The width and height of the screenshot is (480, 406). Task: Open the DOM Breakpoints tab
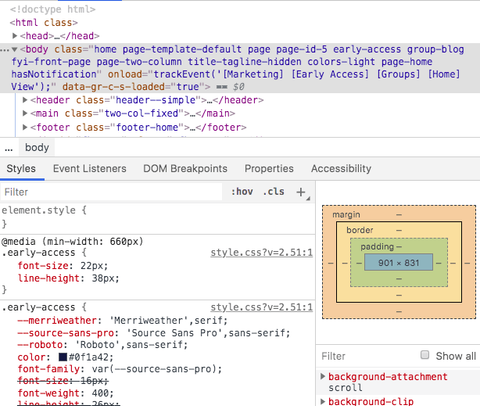(x=185, y=169)
